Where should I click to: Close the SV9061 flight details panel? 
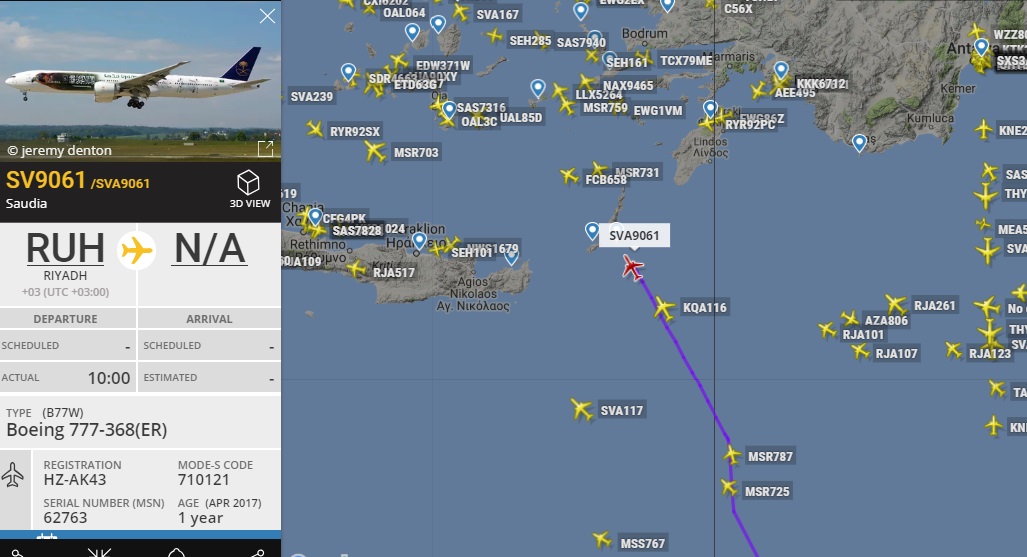(x=267, y=16)
